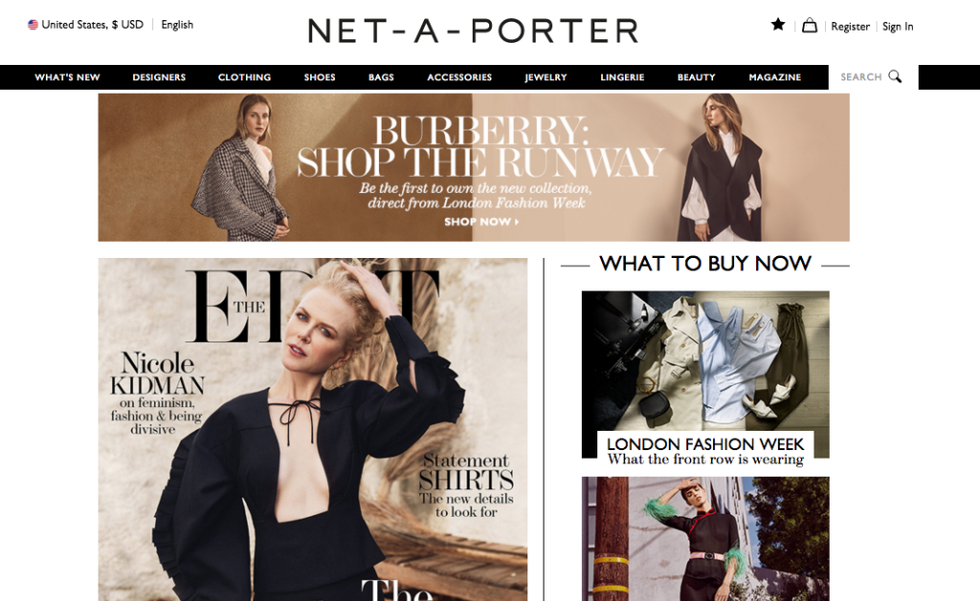This screenshot has height=601, width=980.
Task: Open the shopping bag icon
Action: coord(809,25)
